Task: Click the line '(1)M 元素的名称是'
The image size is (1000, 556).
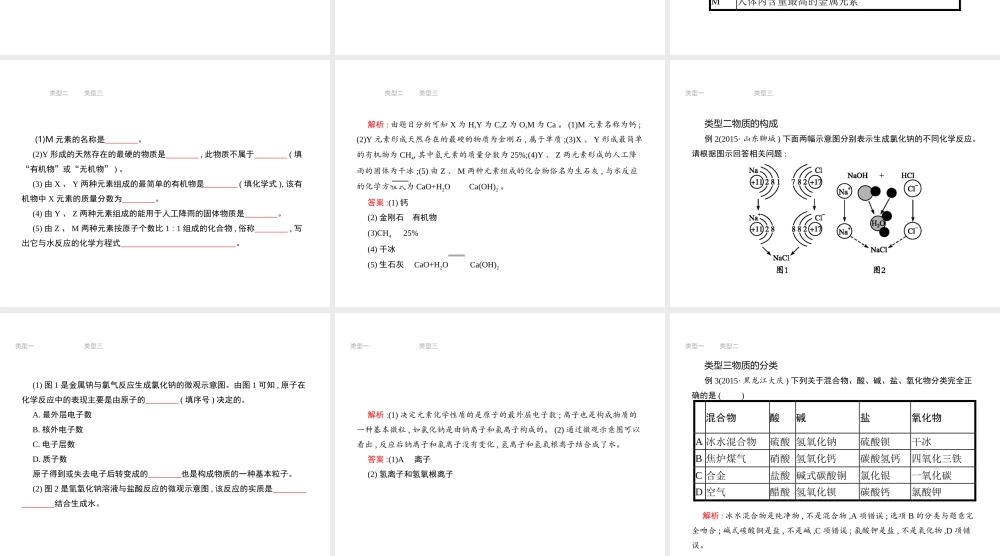Action: 88,139
